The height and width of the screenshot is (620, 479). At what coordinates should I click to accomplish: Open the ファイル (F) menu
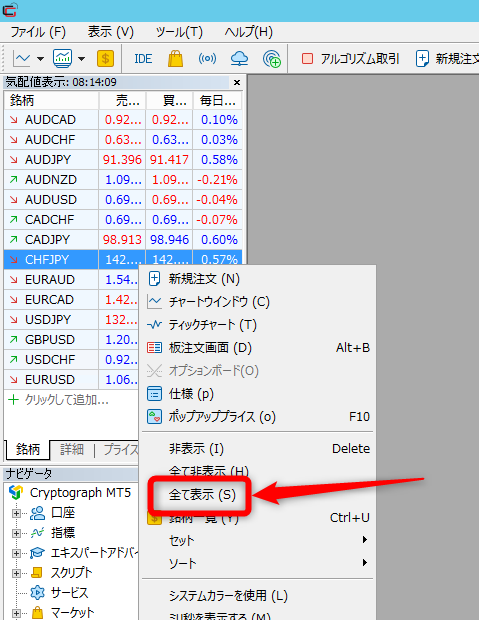38,32
